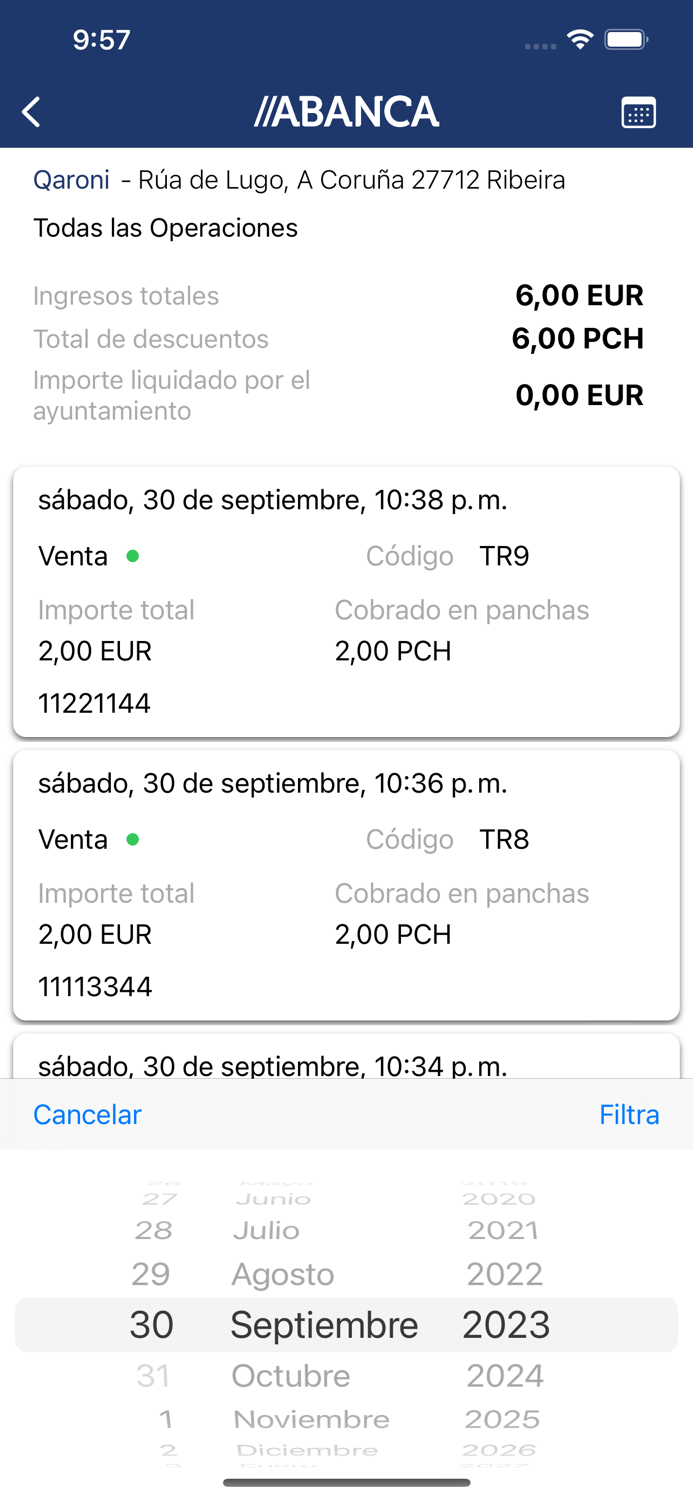Open the Qaroni merchant link
693x1500 pixels.
[x=71, y=180]
